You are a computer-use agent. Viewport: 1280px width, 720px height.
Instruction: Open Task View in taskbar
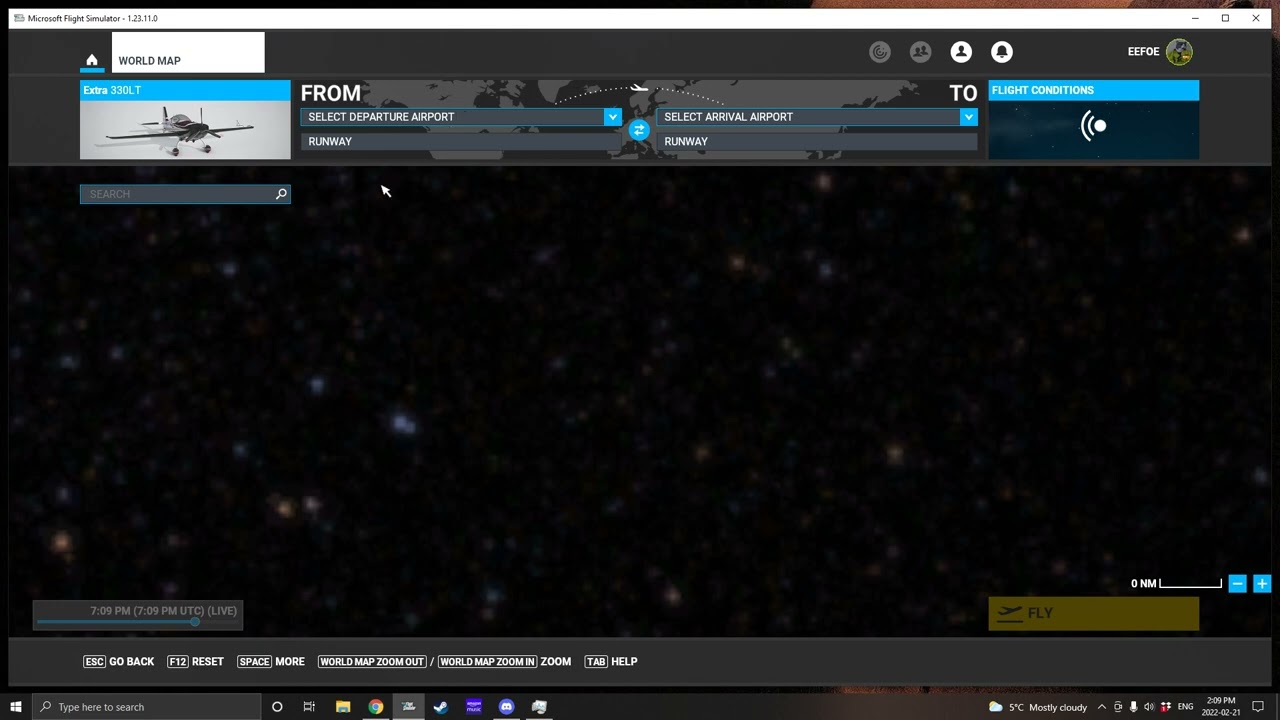[309, 707]
